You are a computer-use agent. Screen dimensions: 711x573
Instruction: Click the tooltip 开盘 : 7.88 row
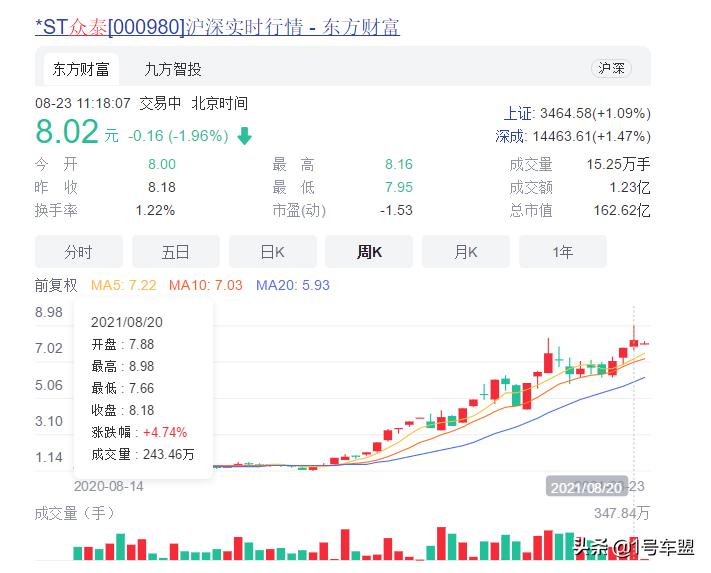(123, 345)
